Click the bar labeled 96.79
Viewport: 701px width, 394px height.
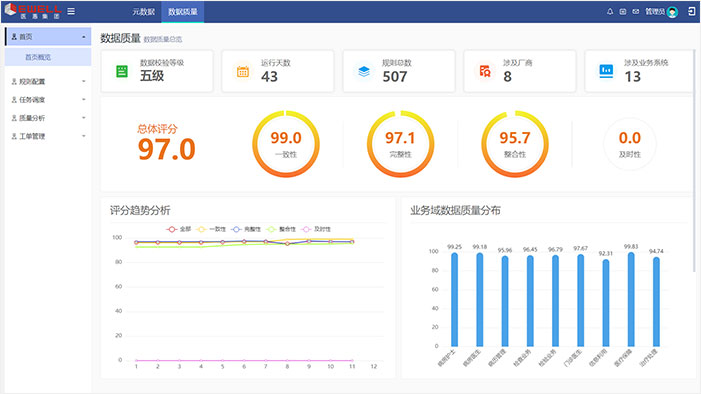click(555, 301)
